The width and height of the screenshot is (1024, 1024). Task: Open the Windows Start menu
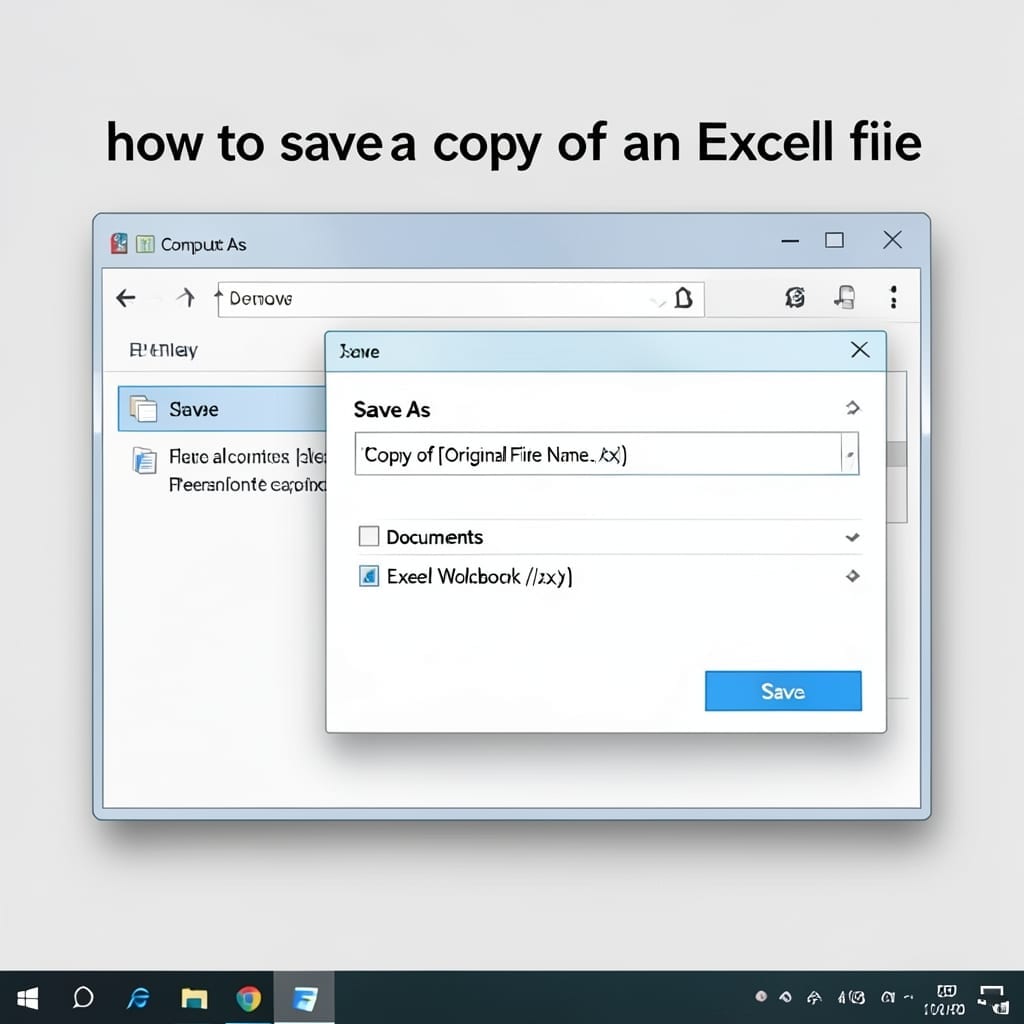[27, 998]
